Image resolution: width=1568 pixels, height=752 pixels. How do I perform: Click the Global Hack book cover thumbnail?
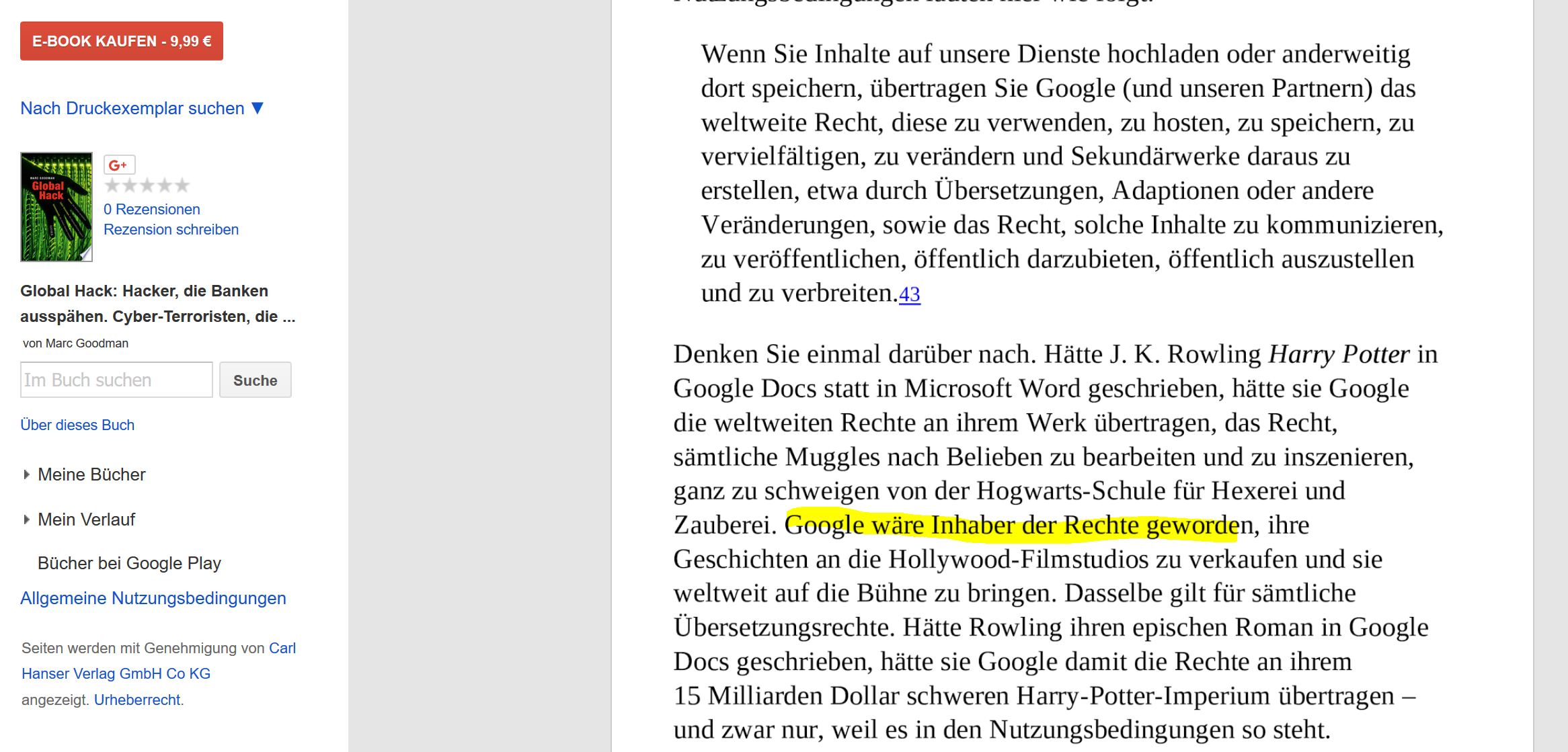click(56, 207)
